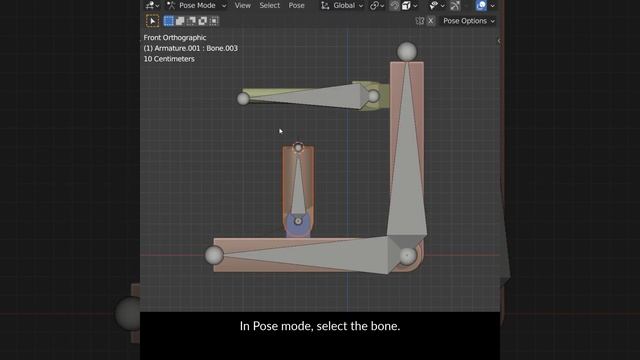Choose the set new selection mode icon

tap(169, 21)
